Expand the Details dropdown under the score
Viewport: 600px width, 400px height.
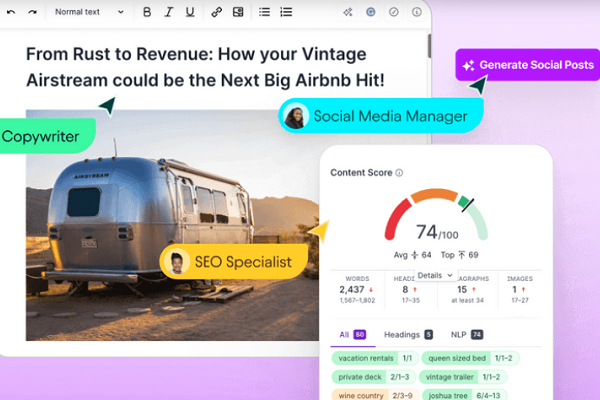[435, 275]
